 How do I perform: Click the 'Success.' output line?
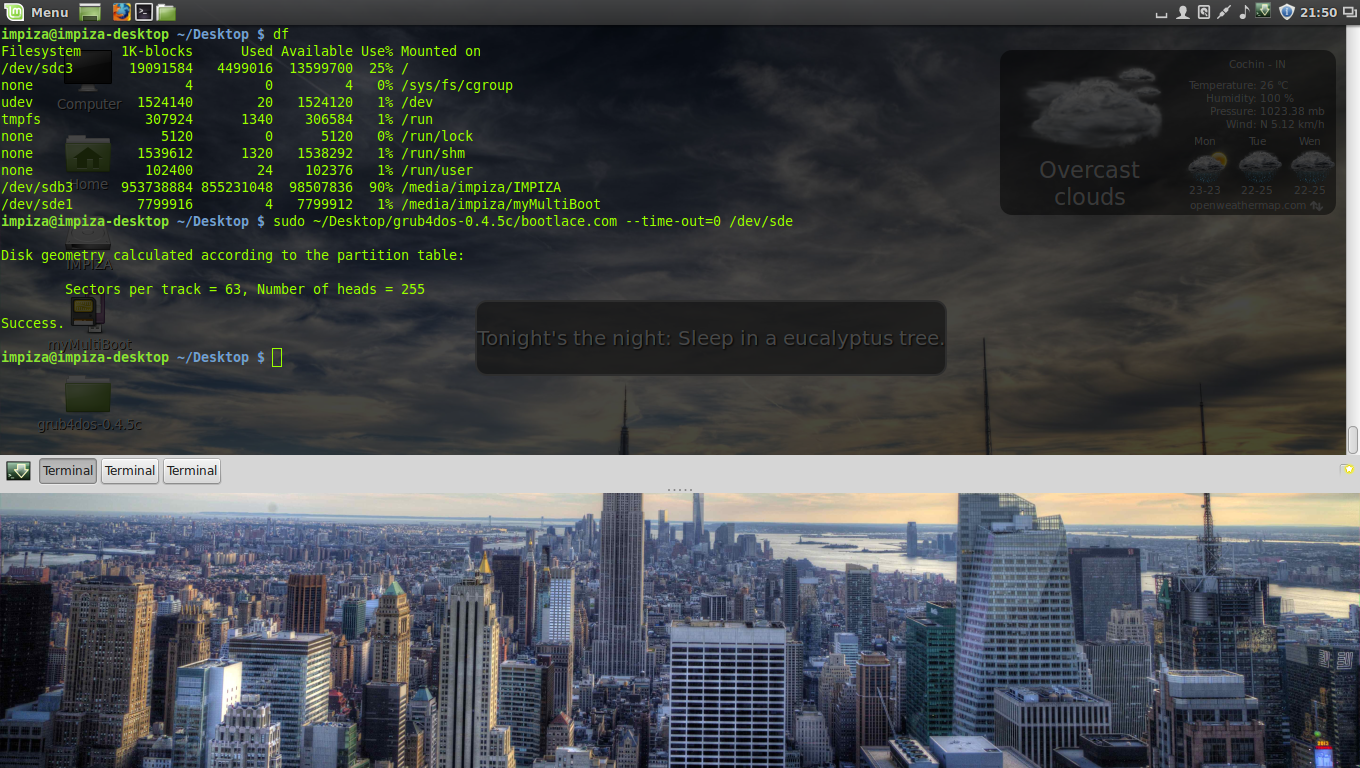click(x=33, y=323)
